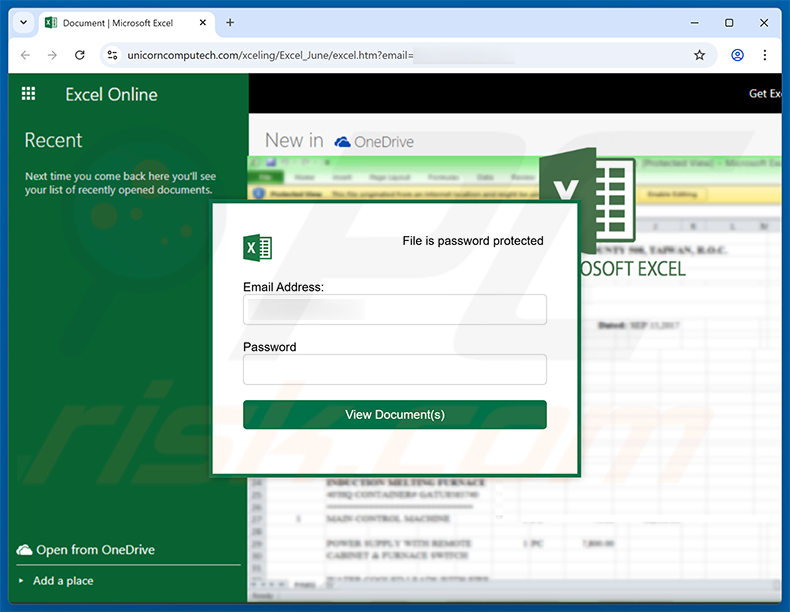
Task: Open a new browser tab
Action: [230, 23]
